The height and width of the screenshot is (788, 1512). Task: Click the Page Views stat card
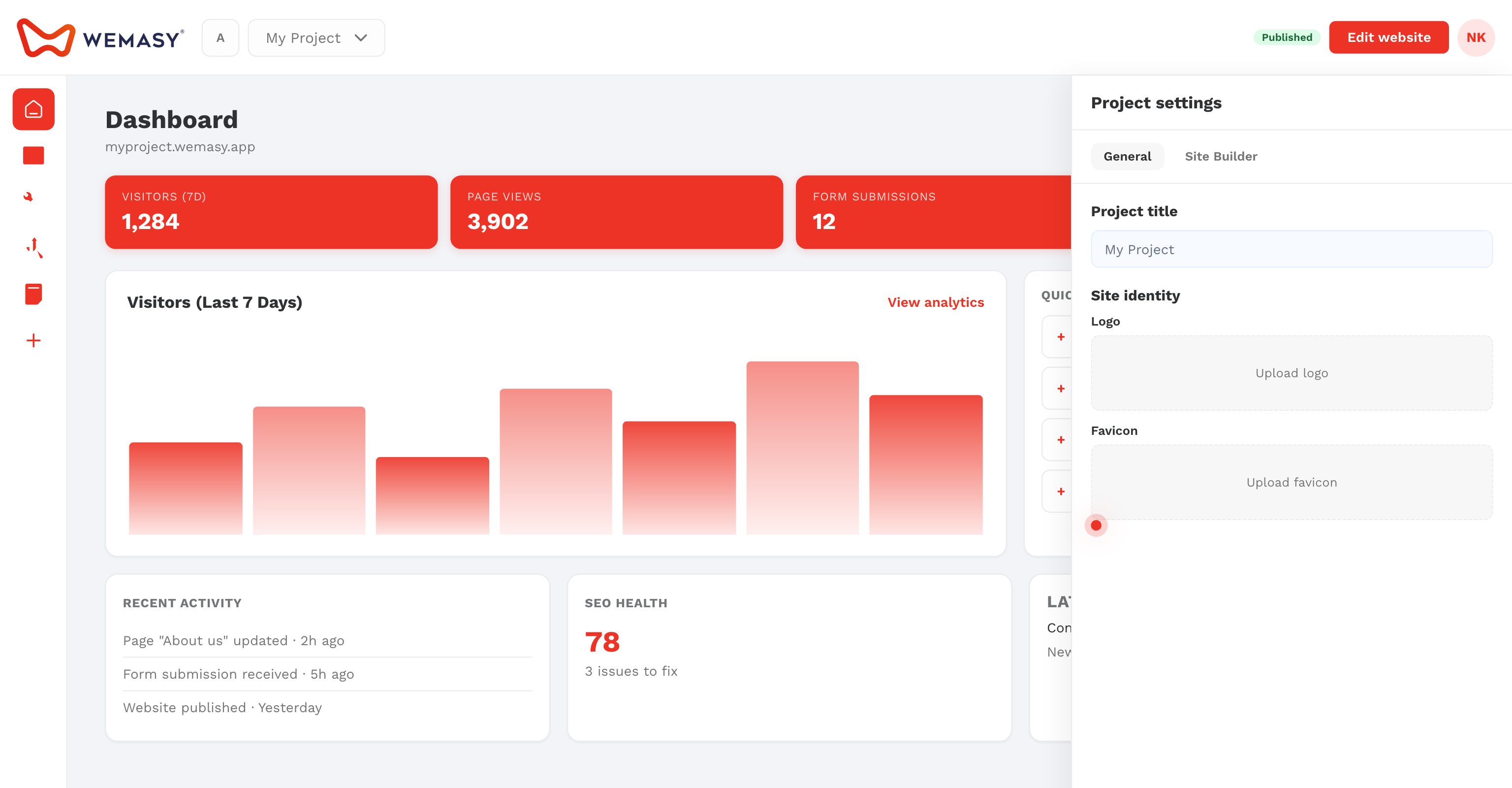point(616,212)
